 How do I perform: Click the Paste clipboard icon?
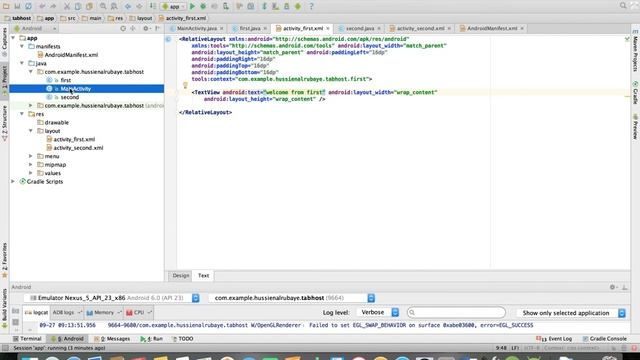click(89, 6)
